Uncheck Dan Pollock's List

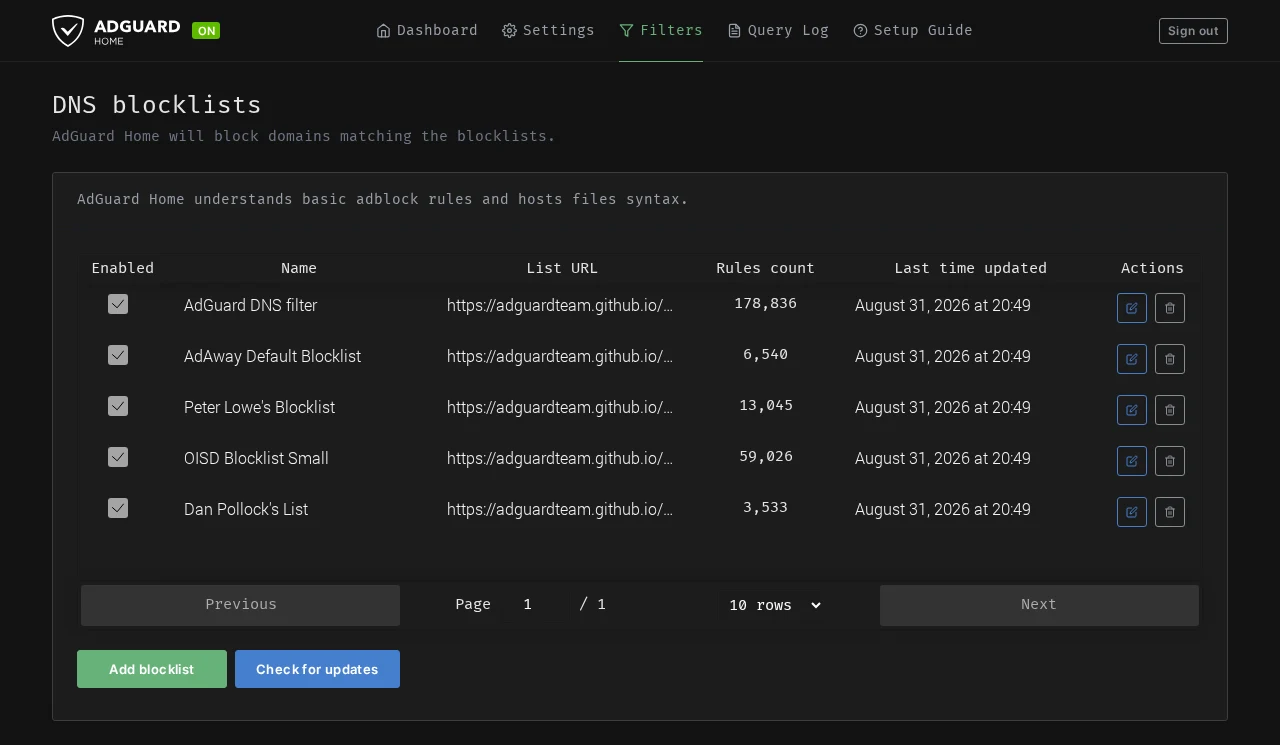click(x=118, y=508)
